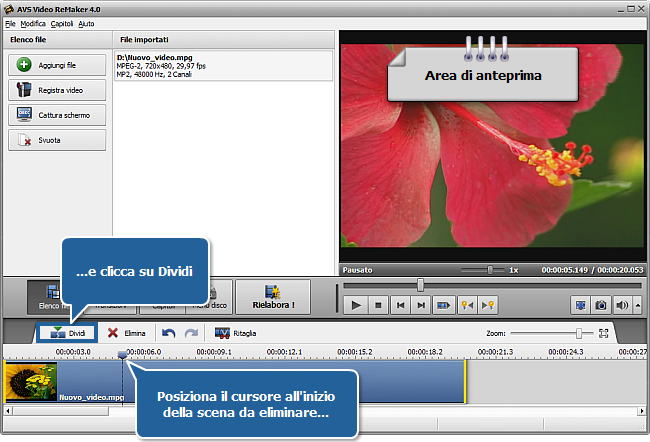The height and width of the screenshot is (442, 650).
Task: Stop video playback
Action: pyautogui.click(x=378, y=305)
